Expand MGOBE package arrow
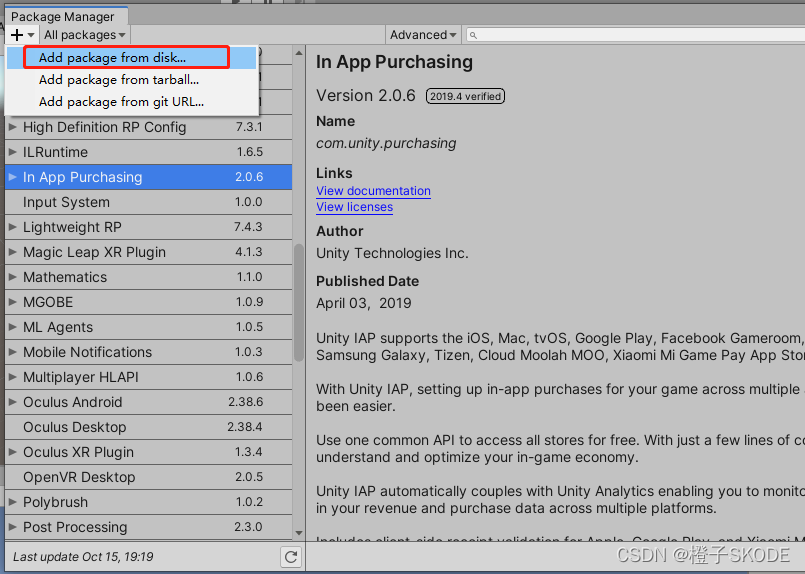805x574 pixels. [13, 302]
